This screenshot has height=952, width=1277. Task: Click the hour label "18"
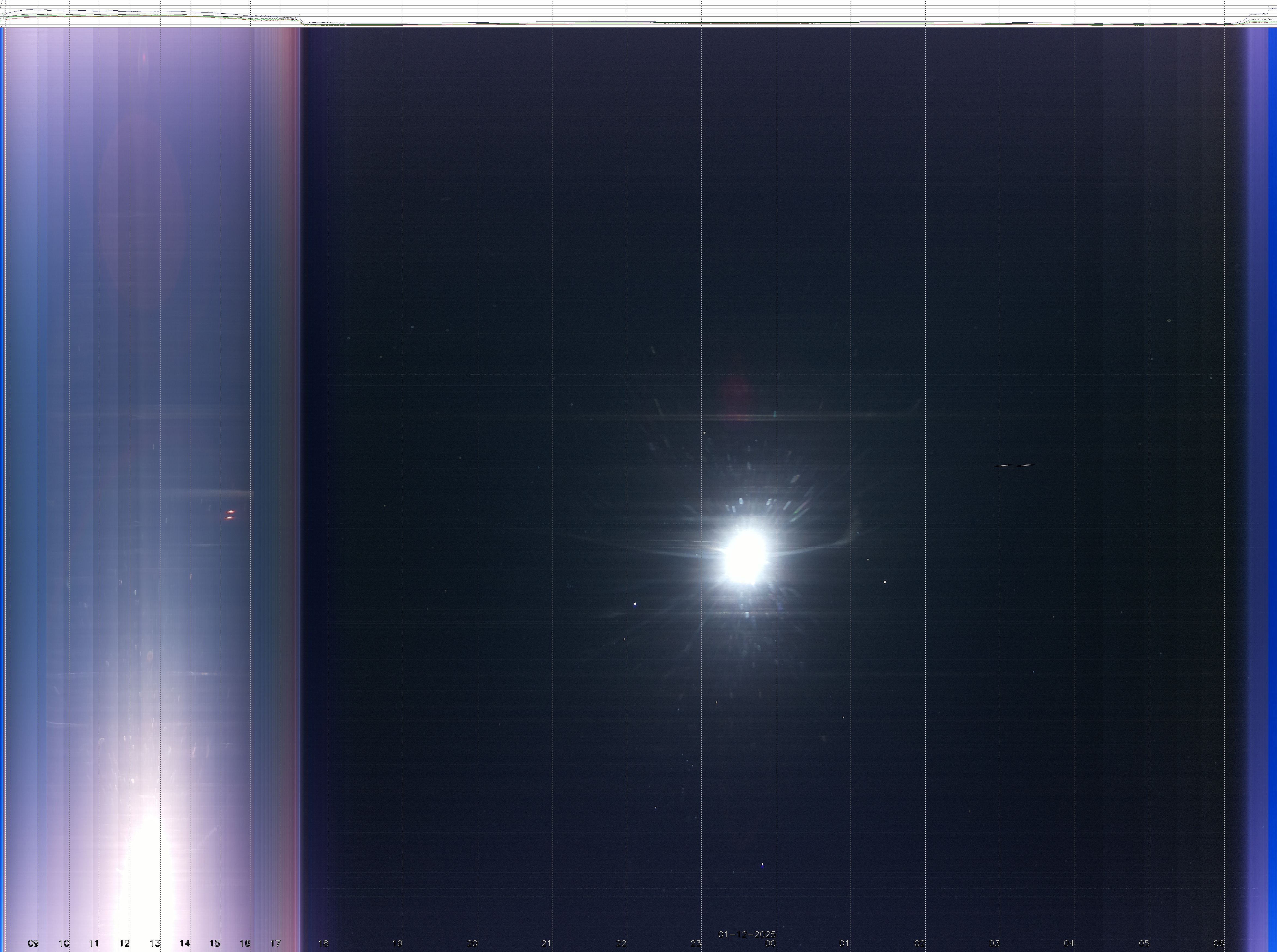(x=323, y=943)
